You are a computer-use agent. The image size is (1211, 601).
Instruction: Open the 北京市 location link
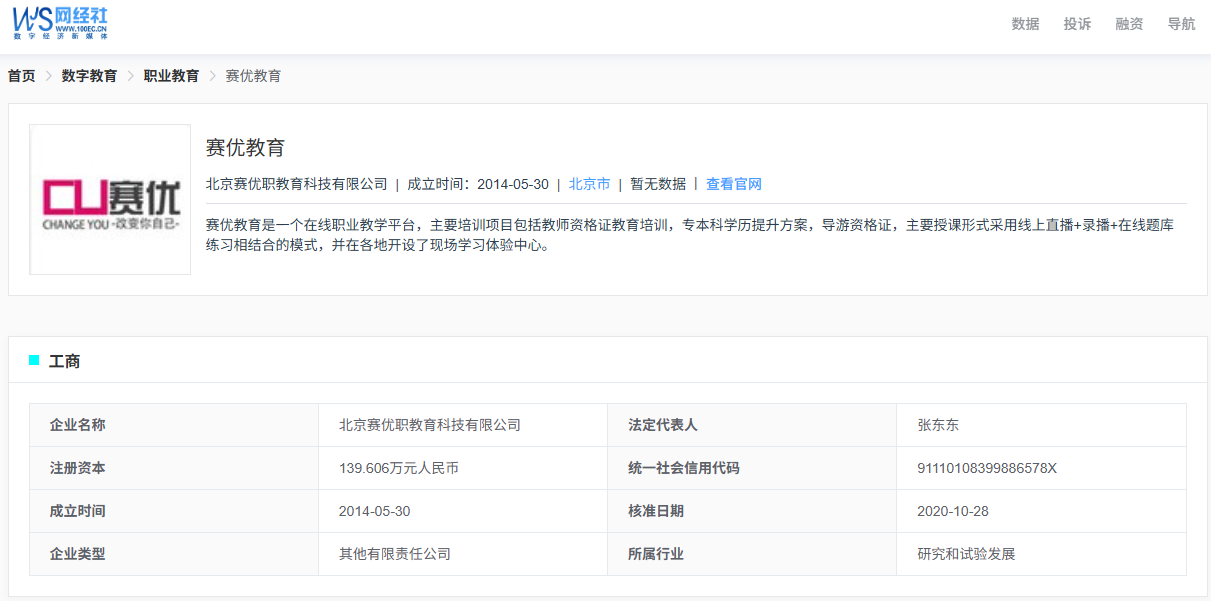589,184
